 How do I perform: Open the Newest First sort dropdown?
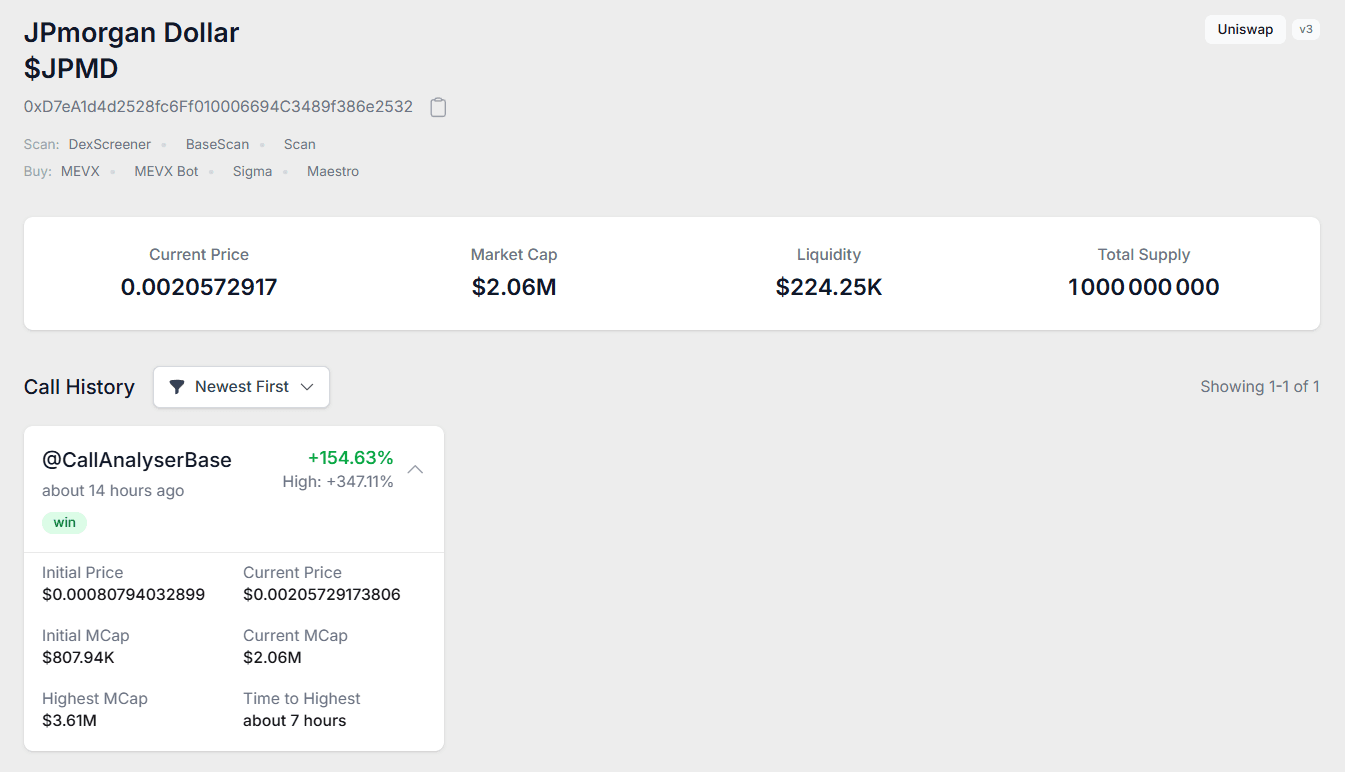(241, 387)
